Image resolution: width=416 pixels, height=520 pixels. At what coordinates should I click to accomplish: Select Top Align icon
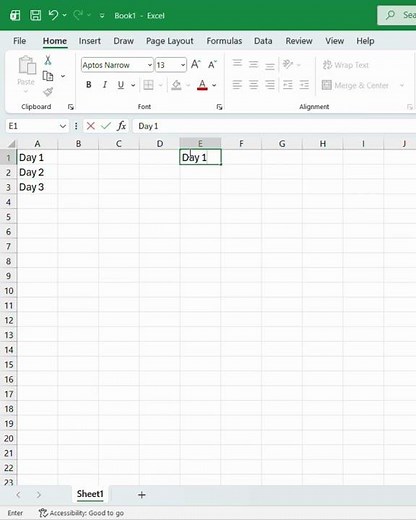(237, 63)
